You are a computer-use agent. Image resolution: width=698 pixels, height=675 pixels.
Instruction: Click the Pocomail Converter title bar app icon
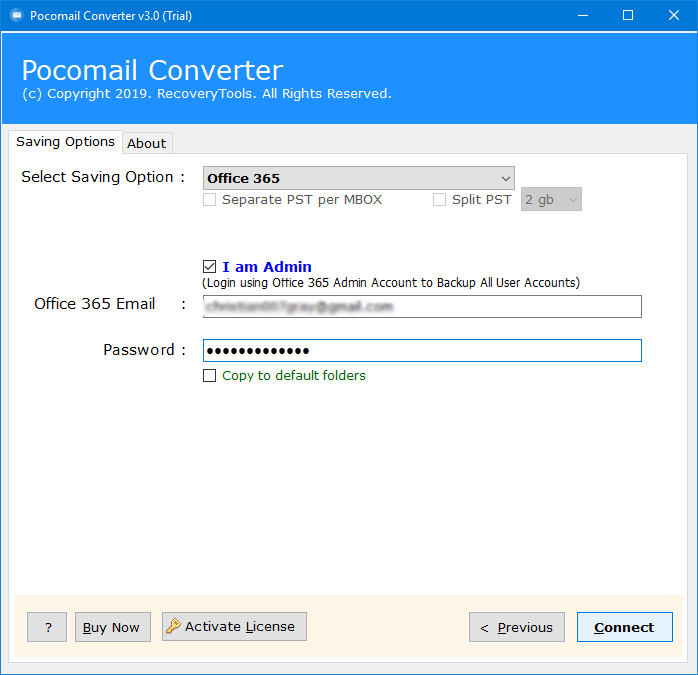click(16, 16)
